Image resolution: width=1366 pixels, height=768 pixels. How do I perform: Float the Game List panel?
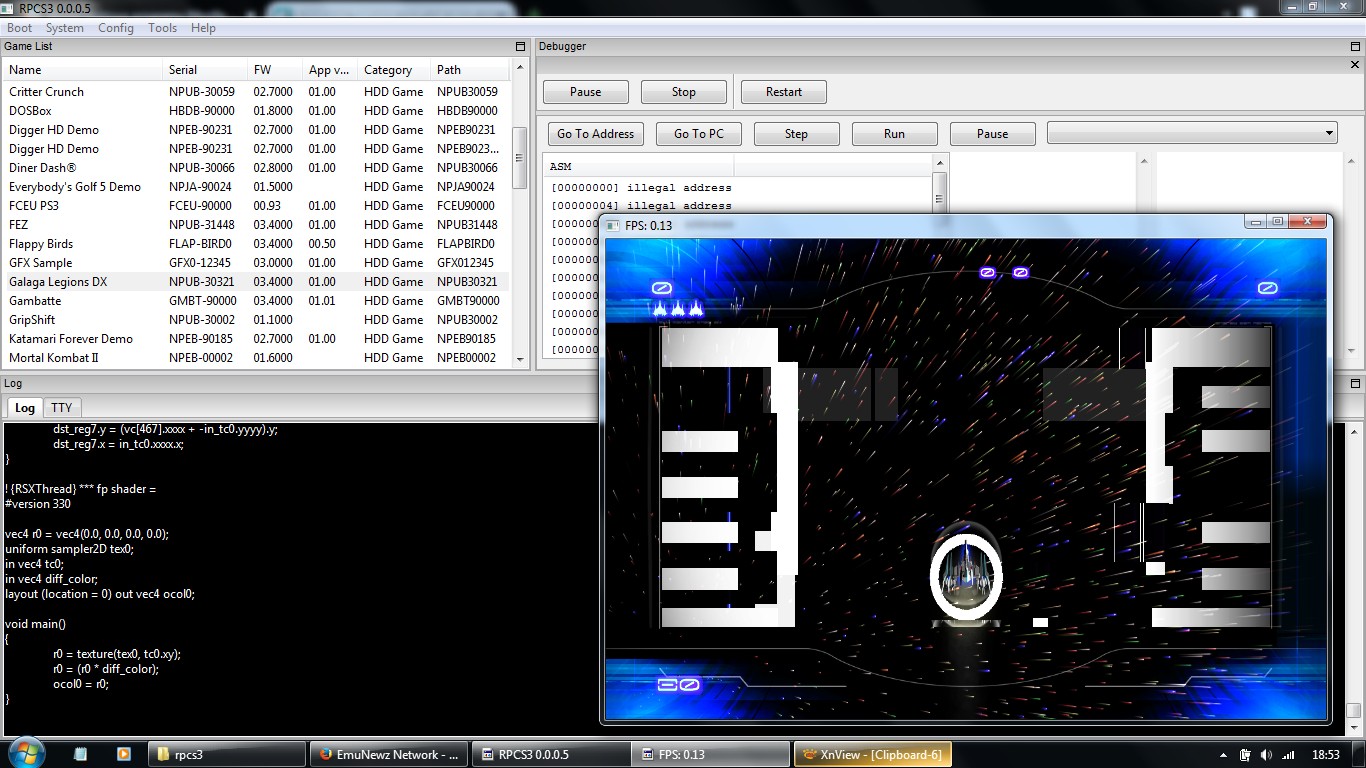(520, 47)
